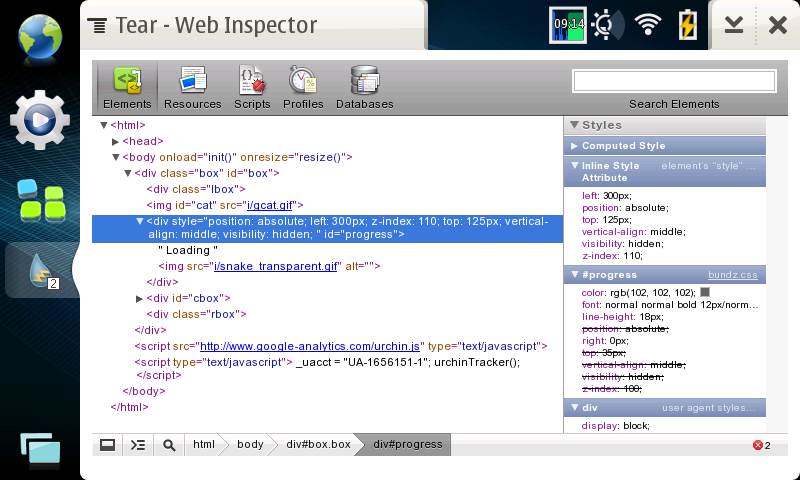Screen dimensions: 800x480
Task: Select the img id cat element
Action: [x=225, y=205]
